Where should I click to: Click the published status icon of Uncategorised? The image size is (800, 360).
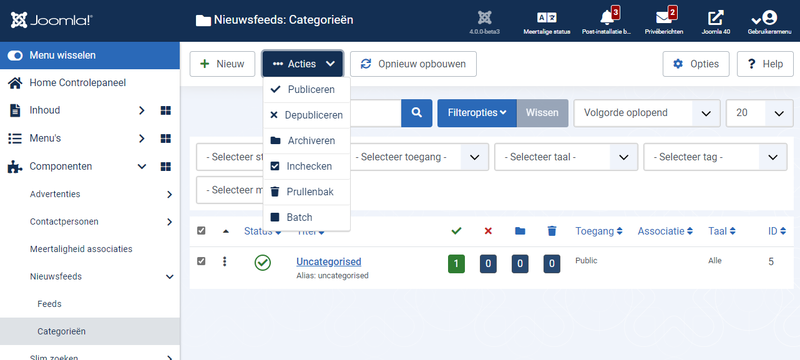263,263
